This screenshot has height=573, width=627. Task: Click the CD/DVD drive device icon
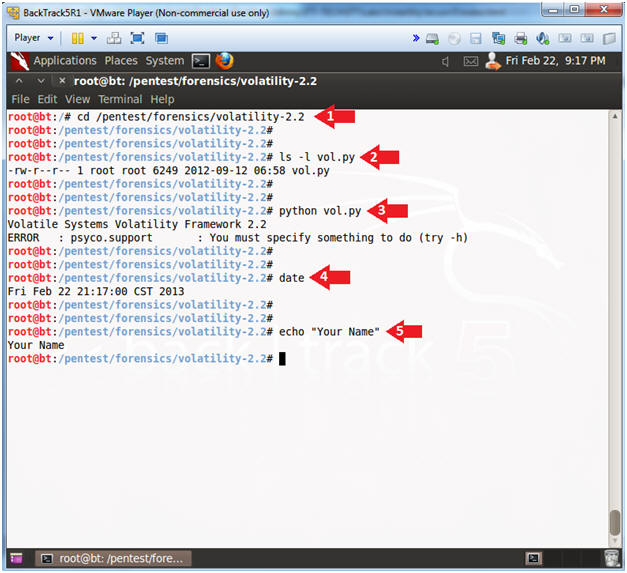[454, 39]
